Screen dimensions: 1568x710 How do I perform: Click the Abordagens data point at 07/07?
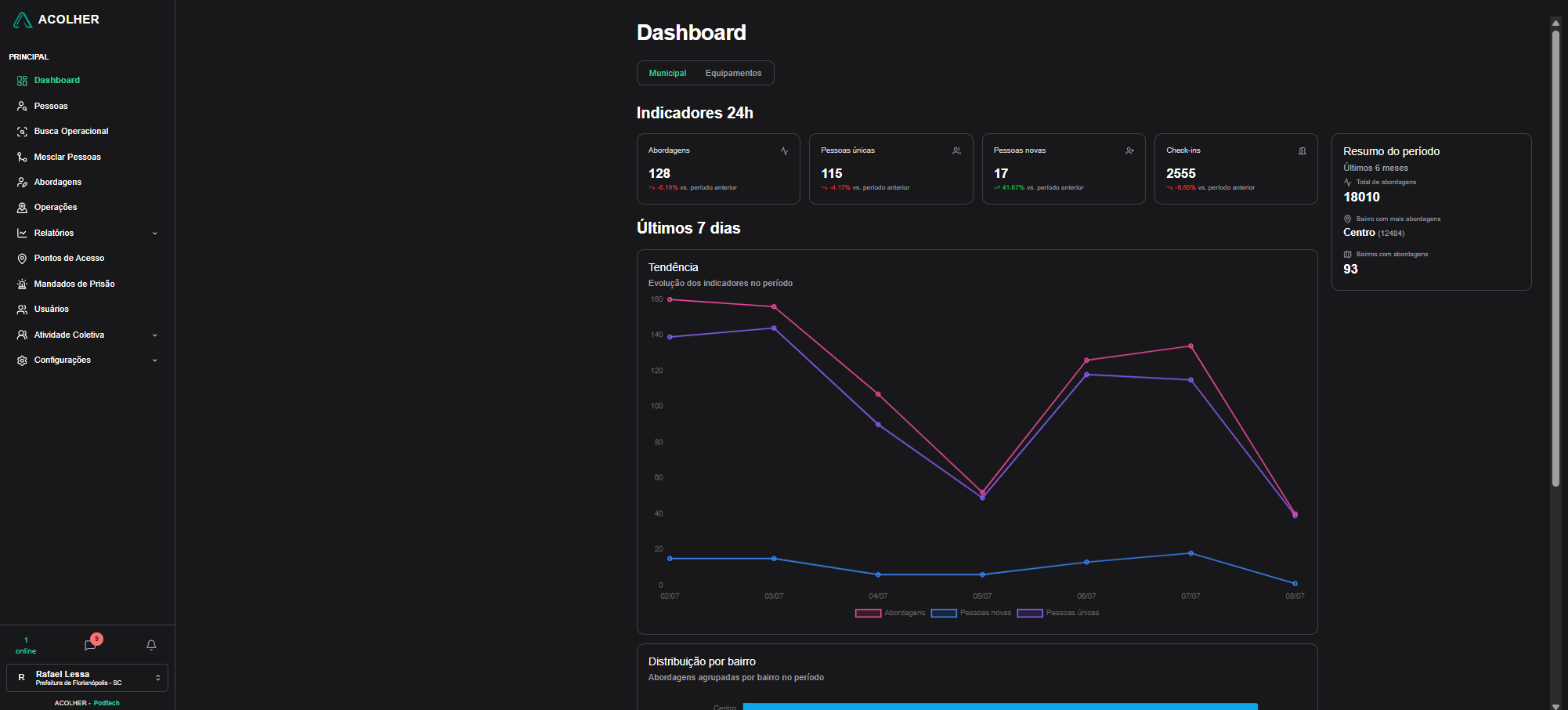[x=1190, y=346]
